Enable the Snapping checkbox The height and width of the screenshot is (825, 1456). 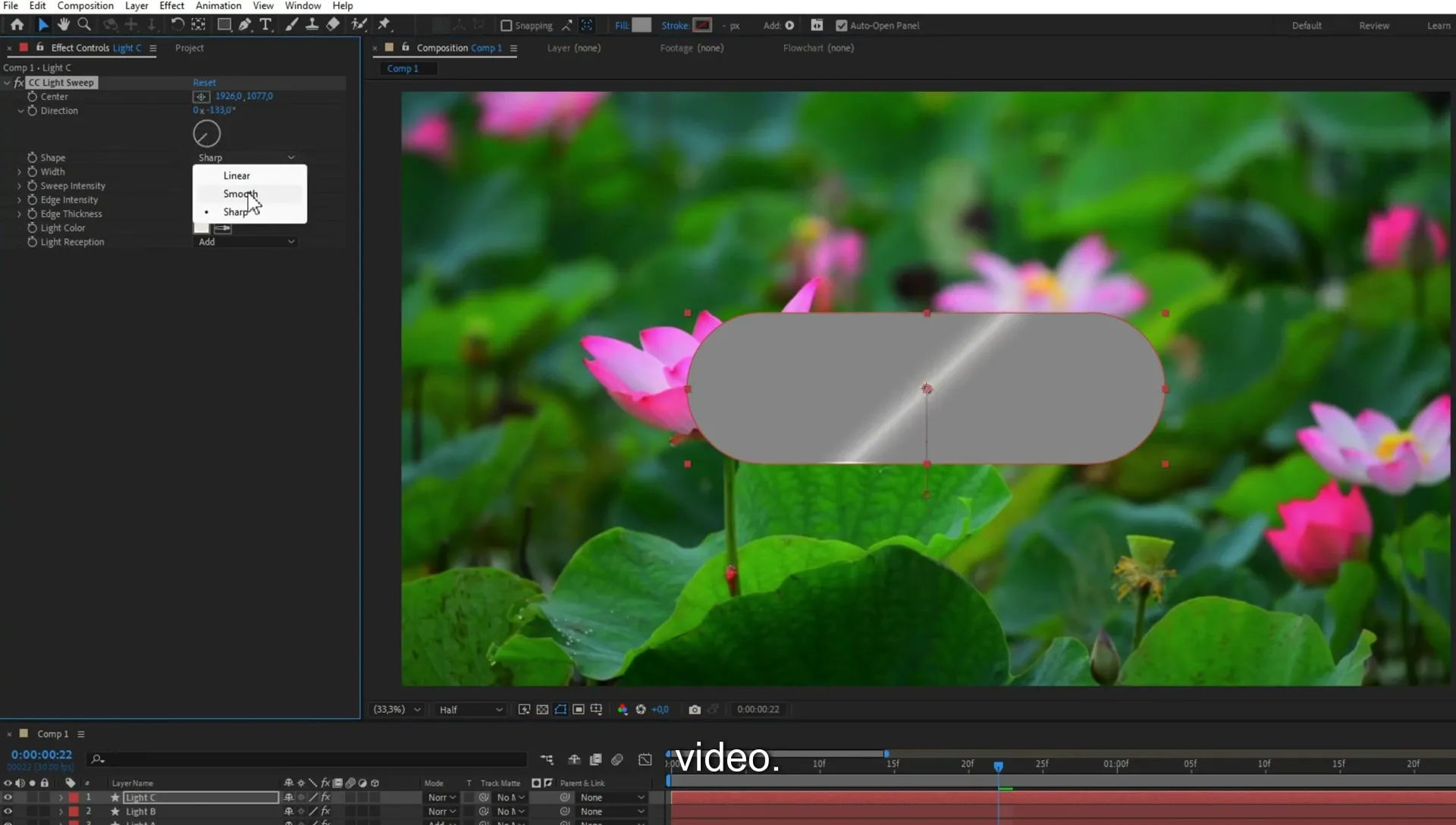[507, 26]
